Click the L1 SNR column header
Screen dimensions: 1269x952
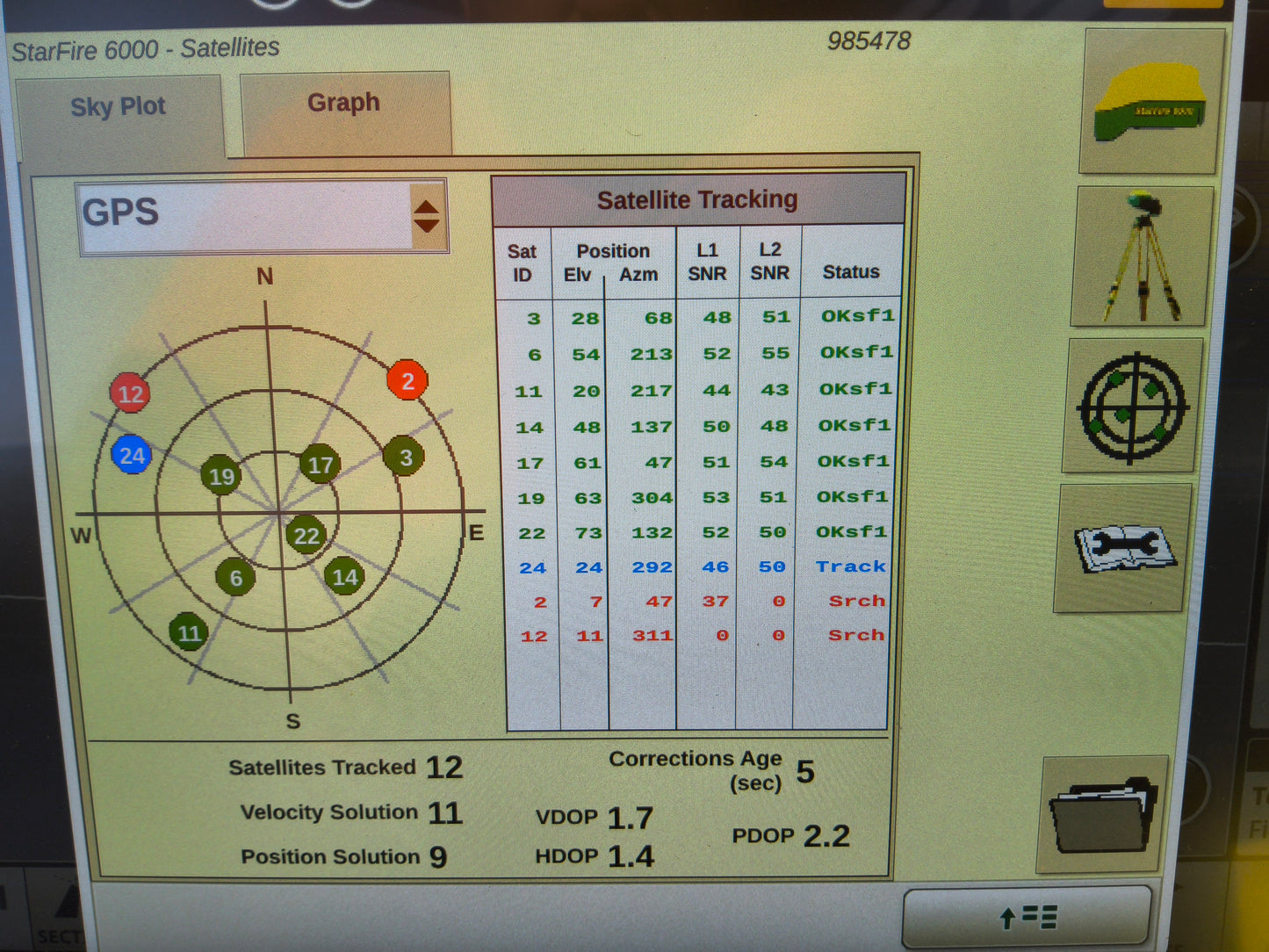[x=707, y=262]
